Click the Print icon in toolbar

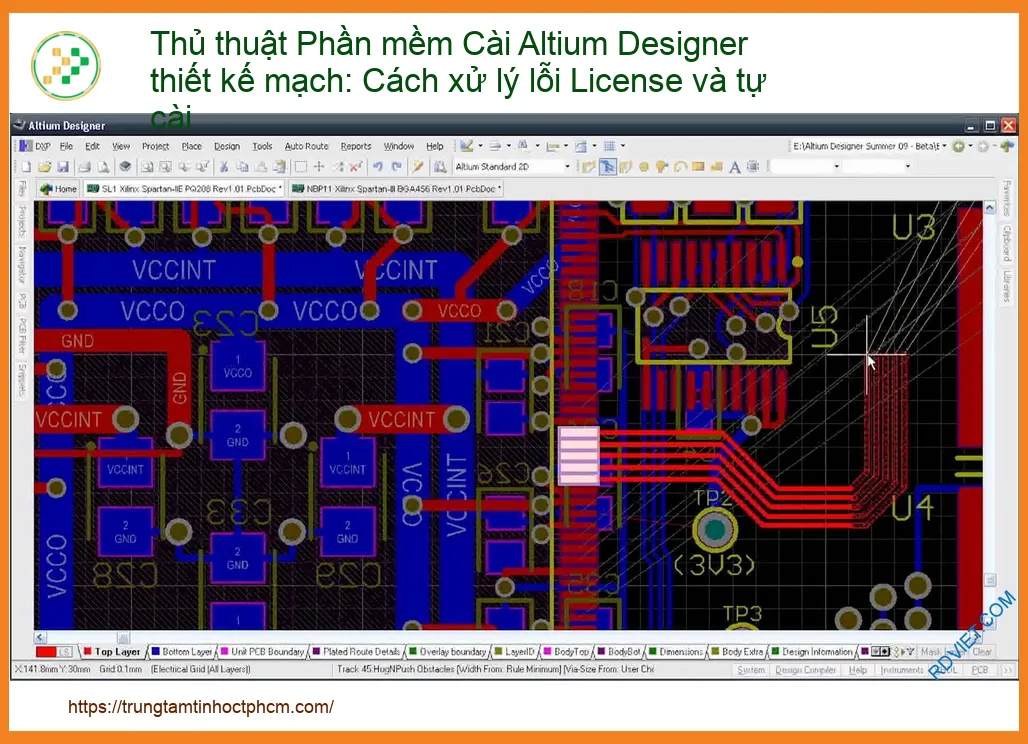coord(85,167)
